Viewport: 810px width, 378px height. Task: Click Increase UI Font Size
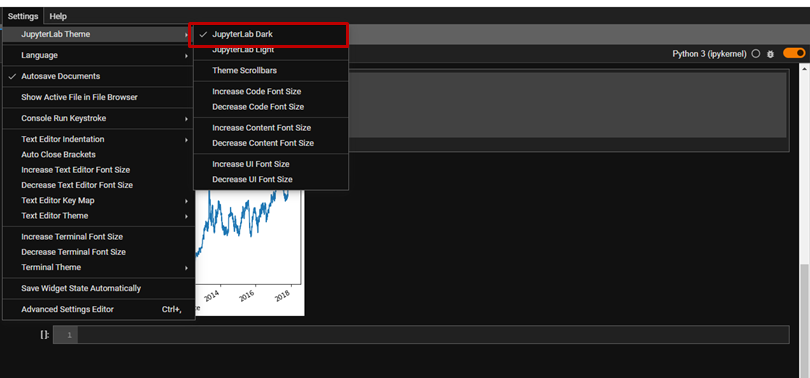pos(271,164)
